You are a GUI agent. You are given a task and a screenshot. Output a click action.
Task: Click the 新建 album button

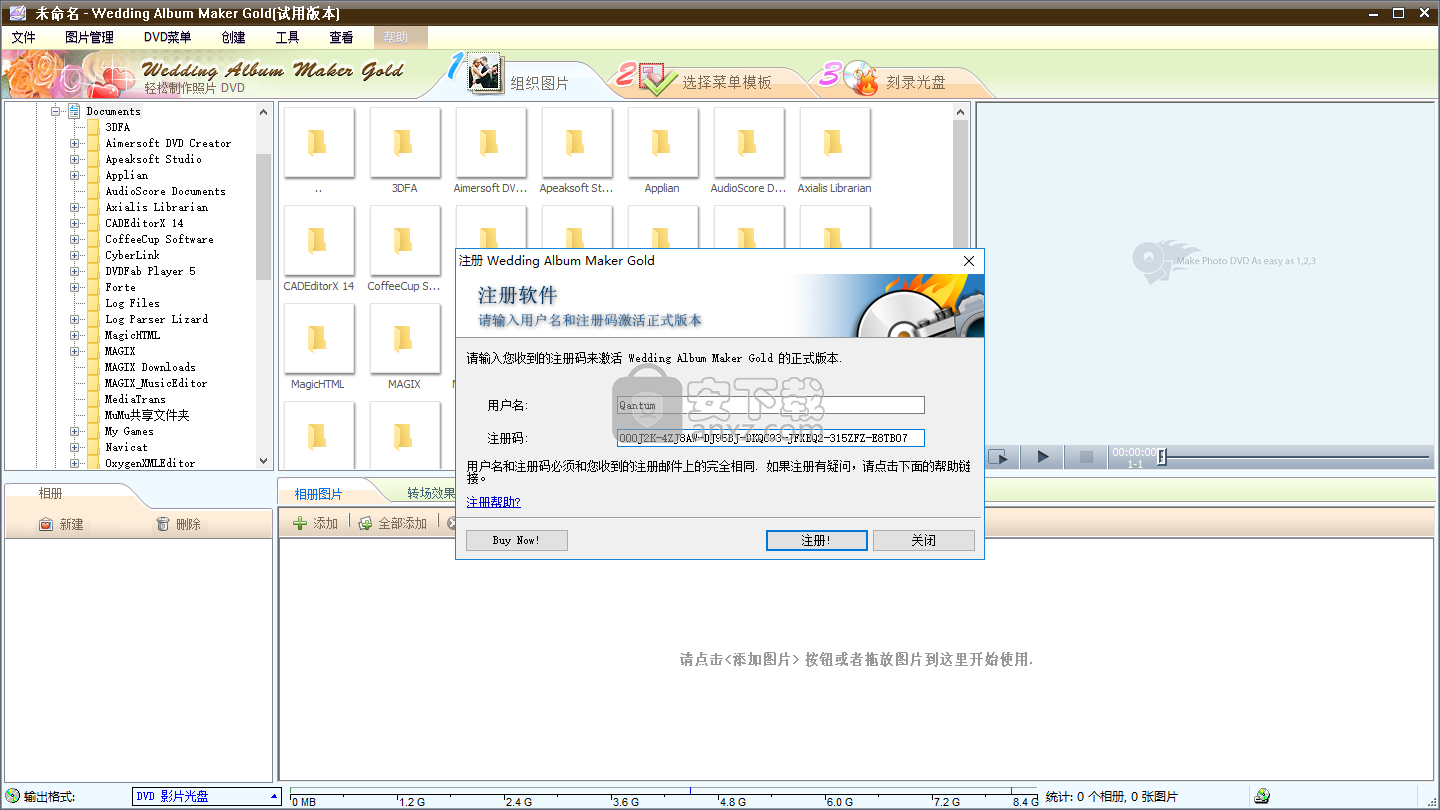click(61, 524)
